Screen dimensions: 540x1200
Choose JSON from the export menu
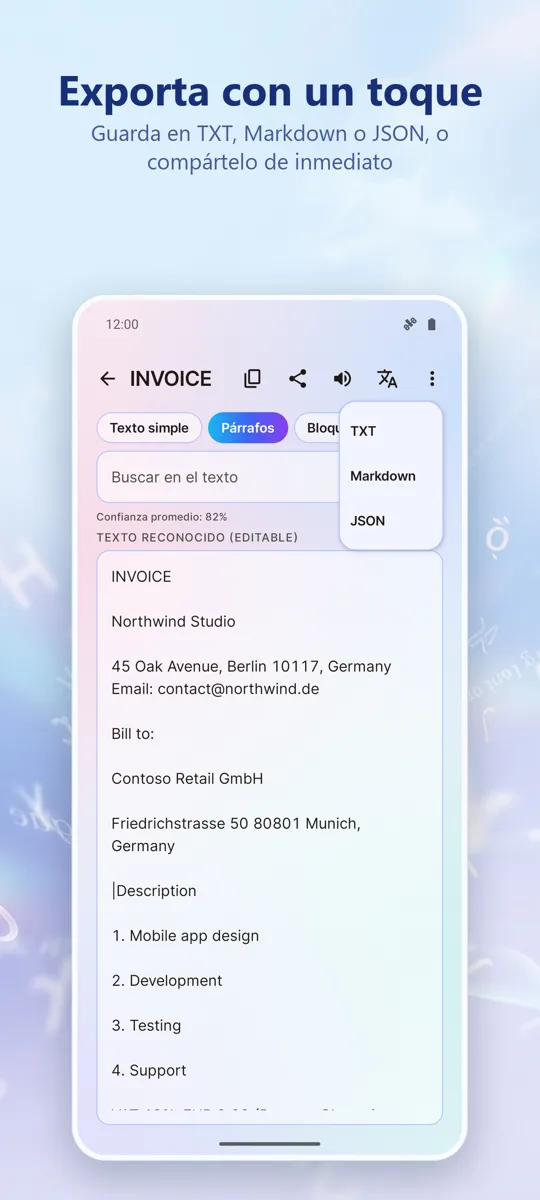pos(391,521)
